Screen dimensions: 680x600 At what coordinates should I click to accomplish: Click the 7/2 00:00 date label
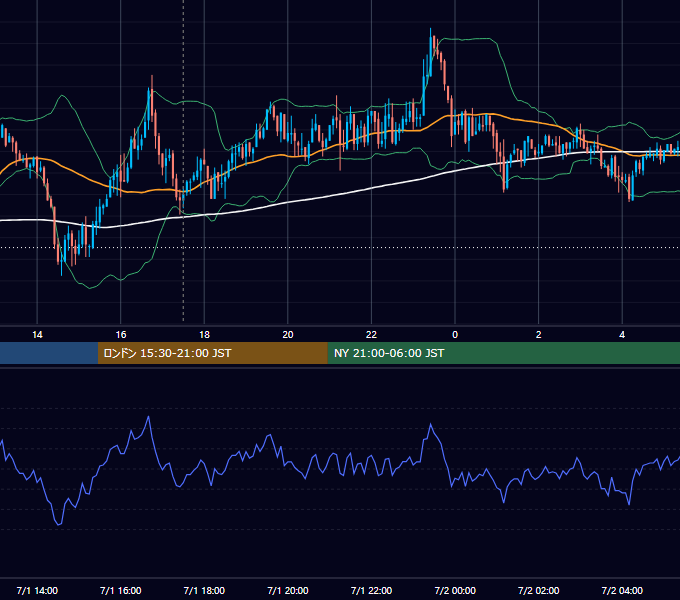[x=455, y=590]
